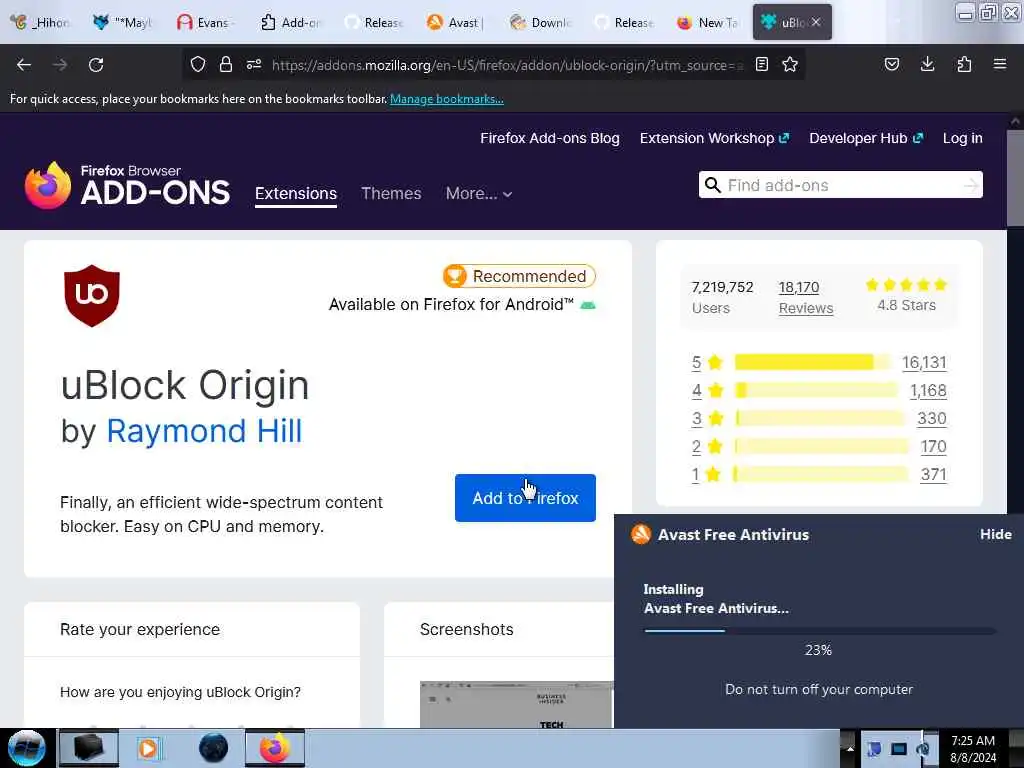Open the 16,131 five-star reviews count
This screenshot has width=1024, height=768.
coord(924,362)
